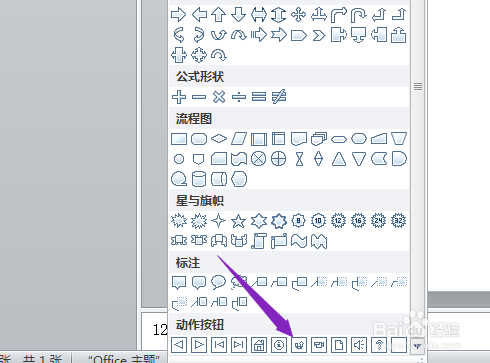The image size is (490, 363).
Task: Select the Minus equation shape
Action: coord(199,97)
